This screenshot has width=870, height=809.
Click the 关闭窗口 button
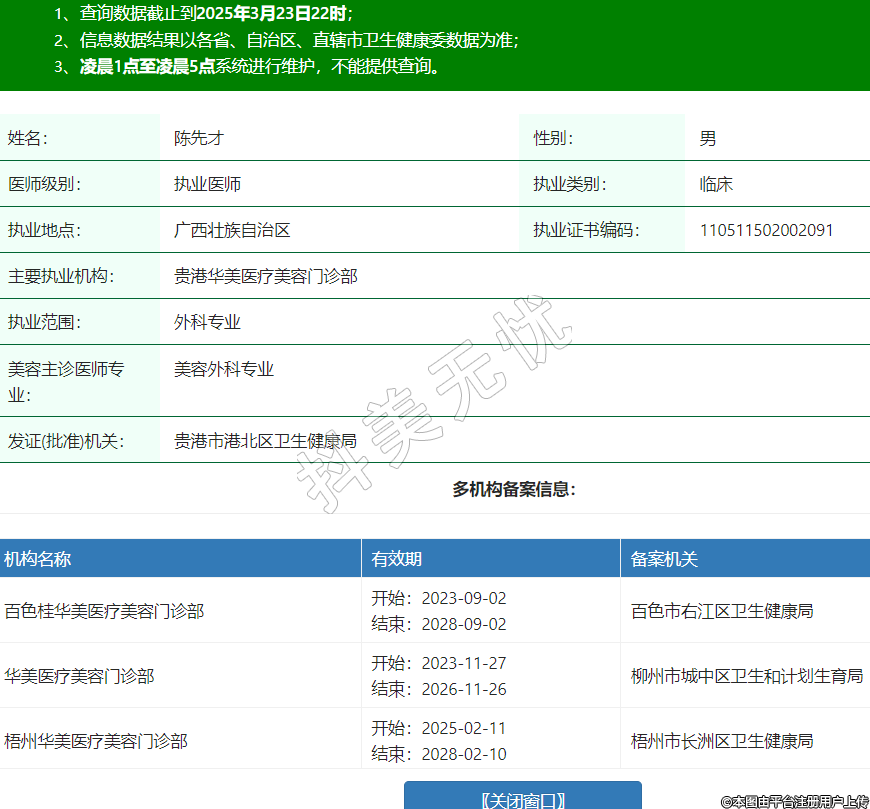point(522,799)
